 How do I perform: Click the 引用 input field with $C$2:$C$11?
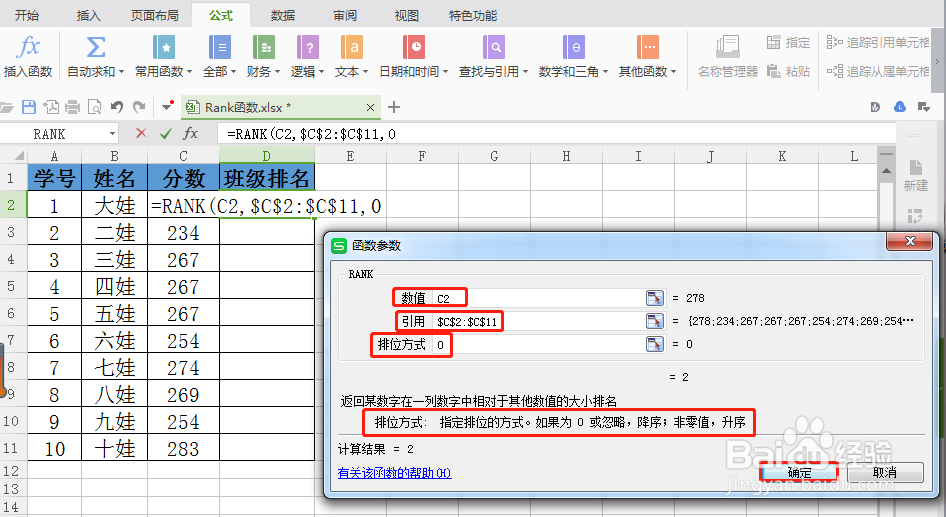[538, 321]
